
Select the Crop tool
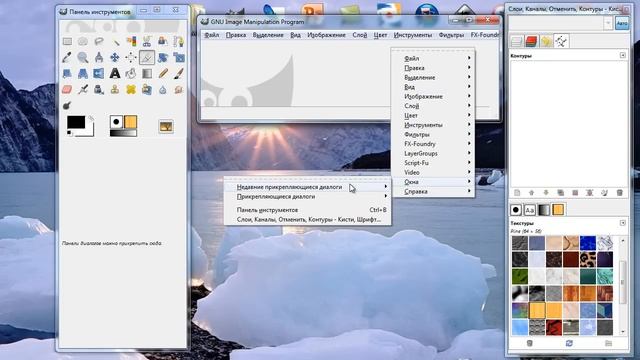pyautogui.click(x=147, y=57)
